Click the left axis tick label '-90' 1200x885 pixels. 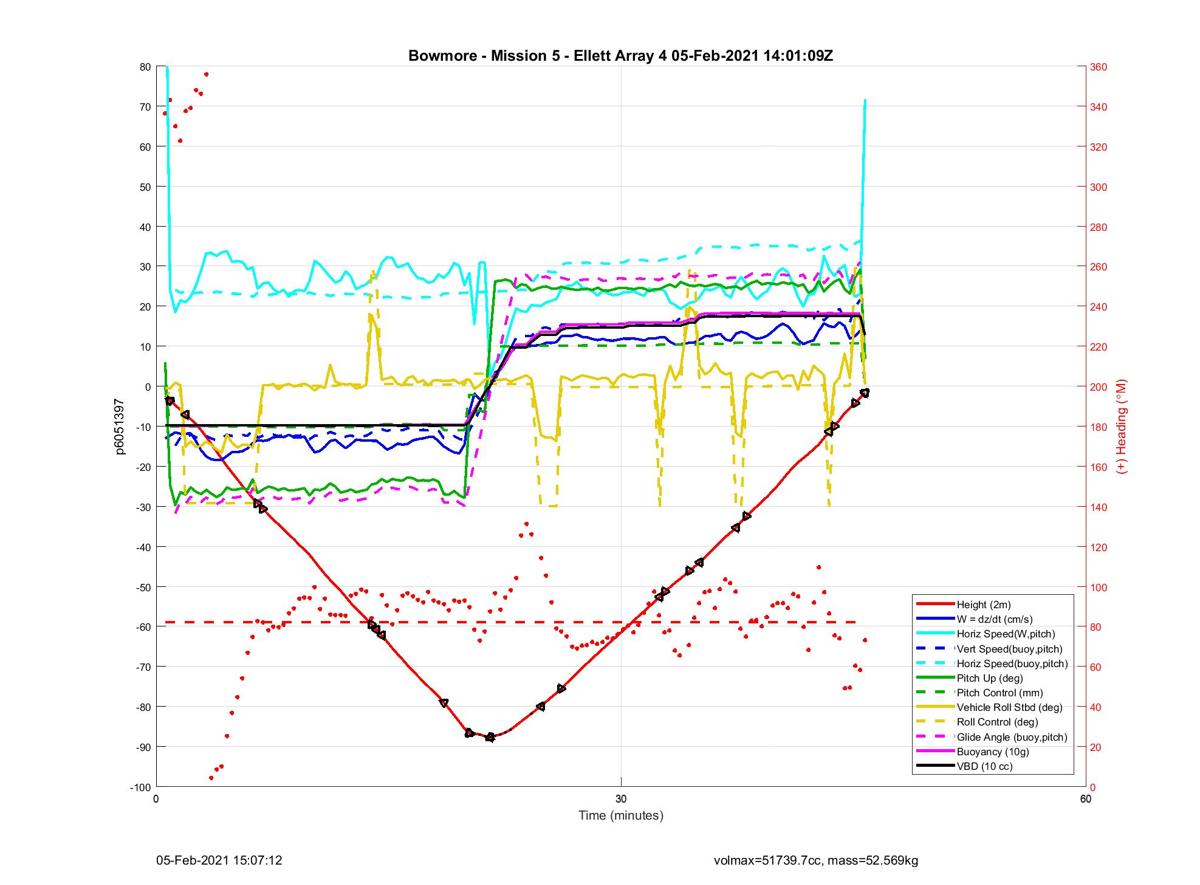143,747
